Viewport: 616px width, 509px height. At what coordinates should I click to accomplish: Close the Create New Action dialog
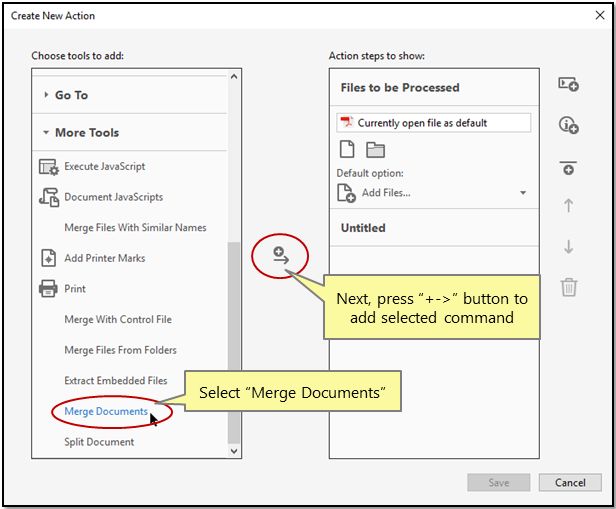600,15
